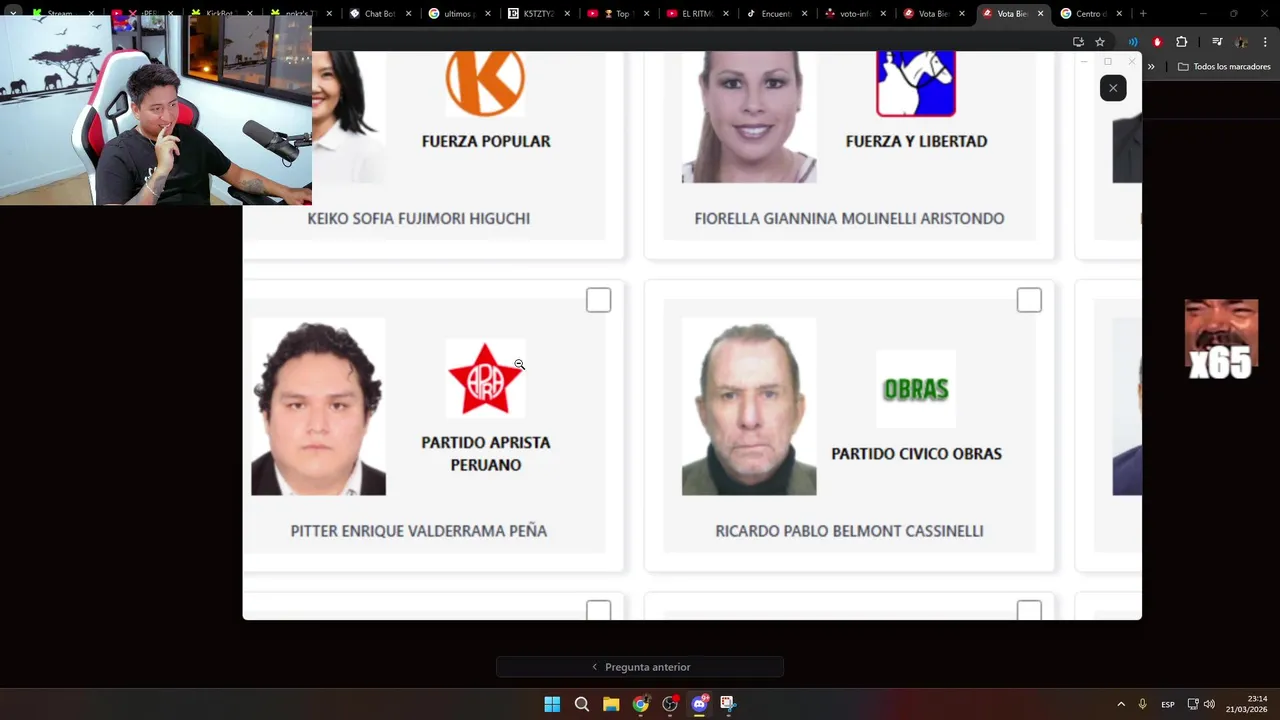
Task: Click the name Fiorella Giannina Molinelli Aristondo
Action: (849, 218)
